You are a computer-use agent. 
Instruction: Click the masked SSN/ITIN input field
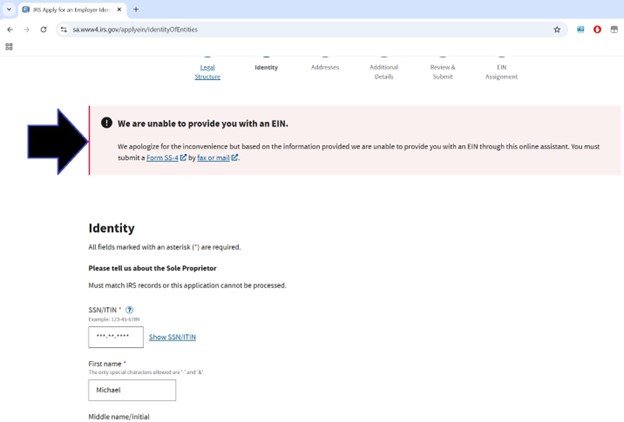[116, 337]
